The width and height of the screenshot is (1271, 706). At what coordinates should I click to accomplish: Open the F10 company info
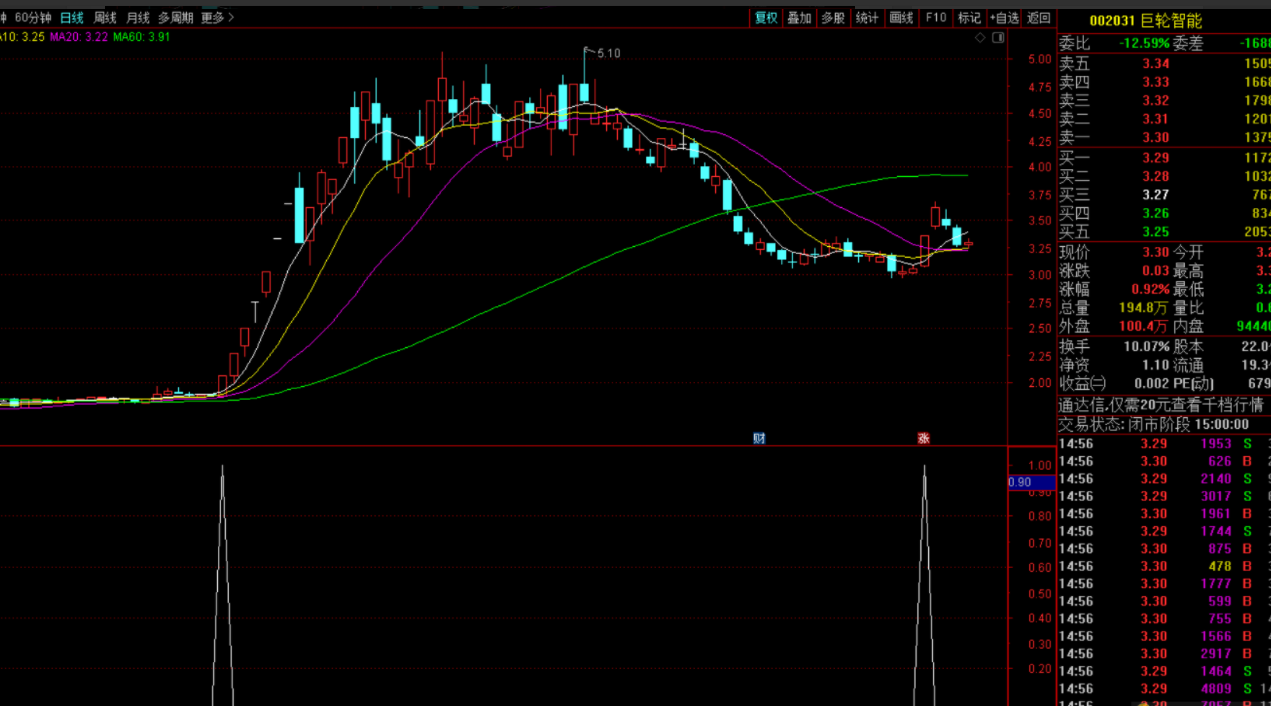[936, 18]
